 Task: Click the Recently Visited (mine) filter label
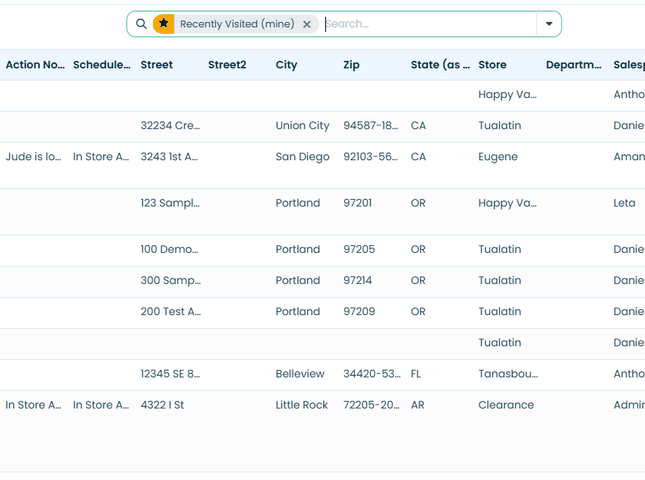[x=237, y=24]
